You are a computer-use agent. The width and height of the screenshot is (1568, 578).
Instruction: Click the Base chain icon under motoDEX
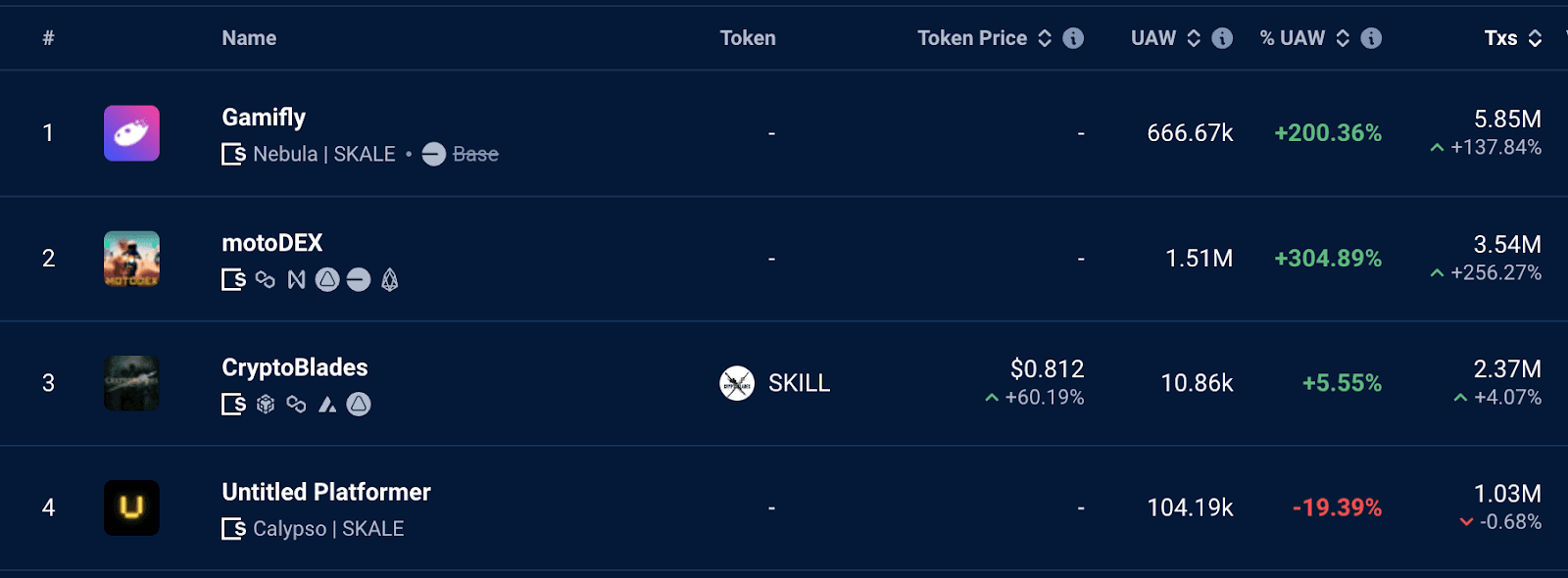[x=359, y=280]
